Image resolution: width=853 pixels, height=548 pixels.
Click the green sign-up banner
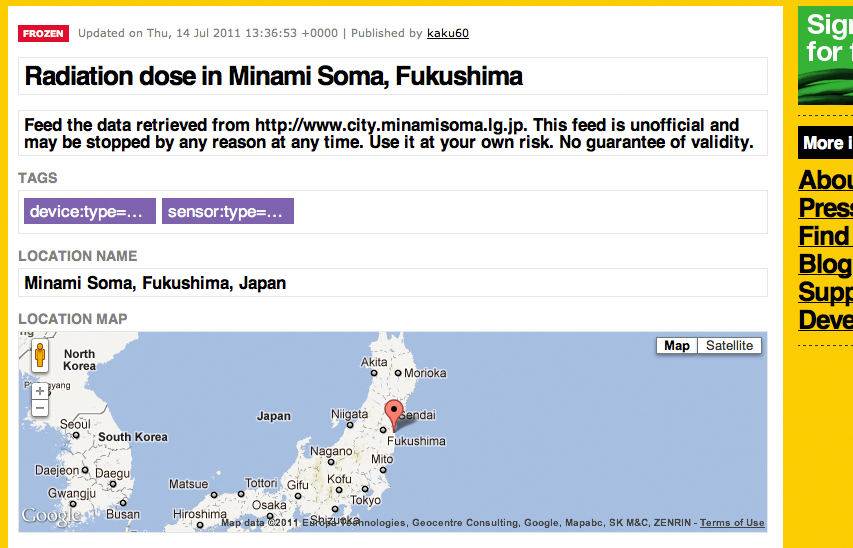pyautogui.click(x=825, y=56)
